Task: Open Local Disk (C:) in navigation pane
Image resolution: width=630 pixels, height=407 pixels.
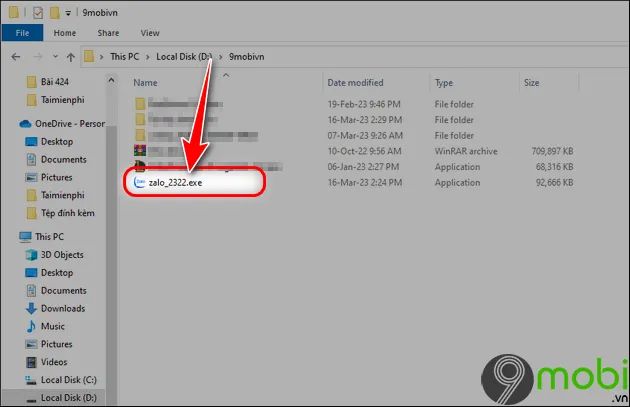Action: (x=68, y=380)
